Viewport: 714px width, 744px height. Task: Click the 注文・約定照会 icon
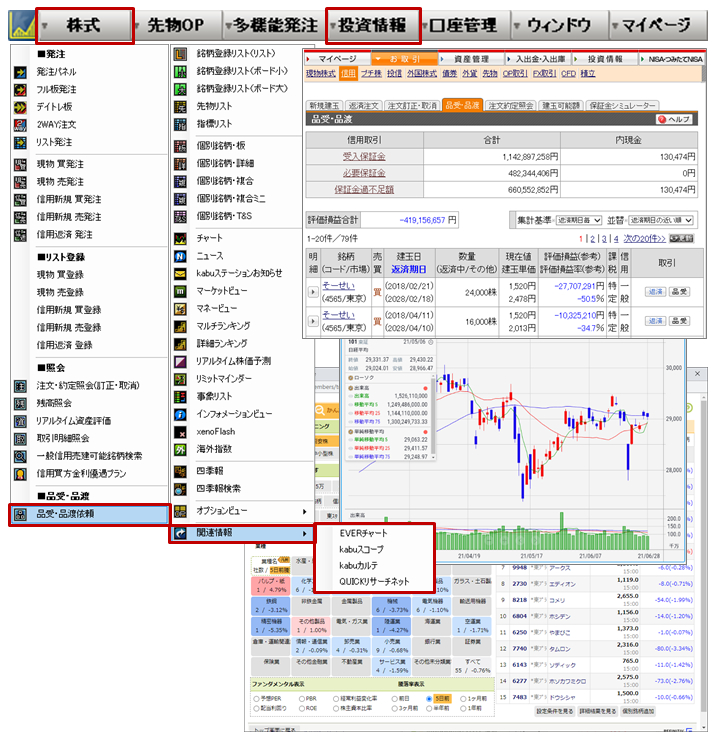[x=20, y=386]
